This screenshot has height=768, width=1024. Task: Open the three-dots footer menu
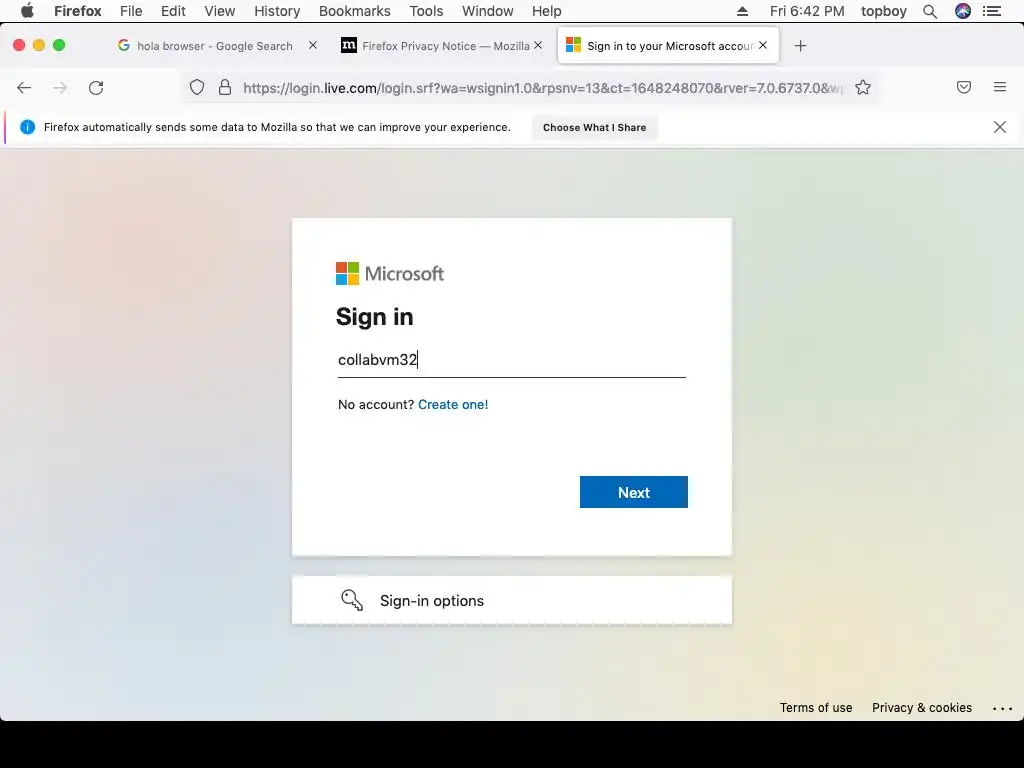pyautogui.click(x=1002, y=709)
